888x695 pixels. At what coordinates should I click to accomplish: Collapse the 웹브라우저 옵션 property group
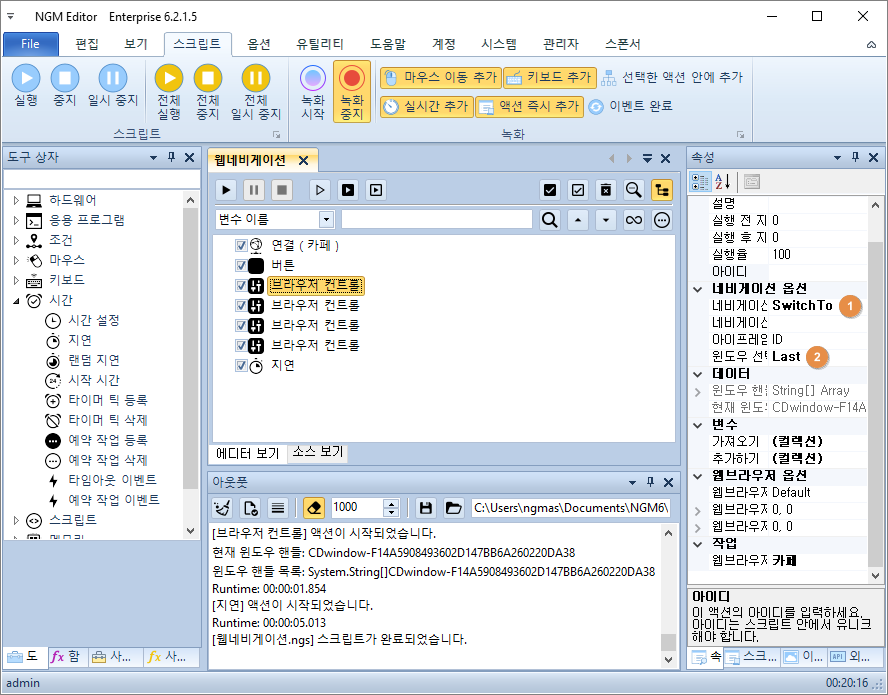pos(698,476)
